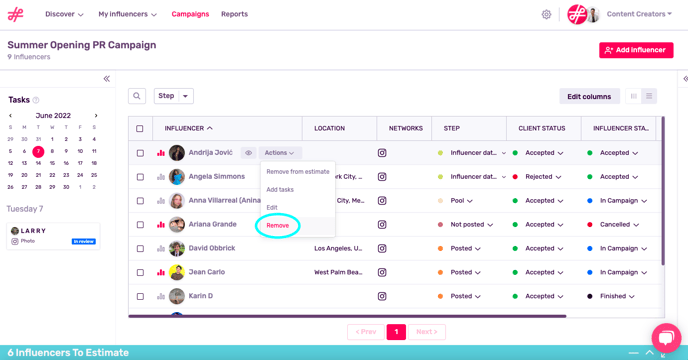Click Instagram icon in Andrija Jović row
688x360 pixels.
(382, 153)
